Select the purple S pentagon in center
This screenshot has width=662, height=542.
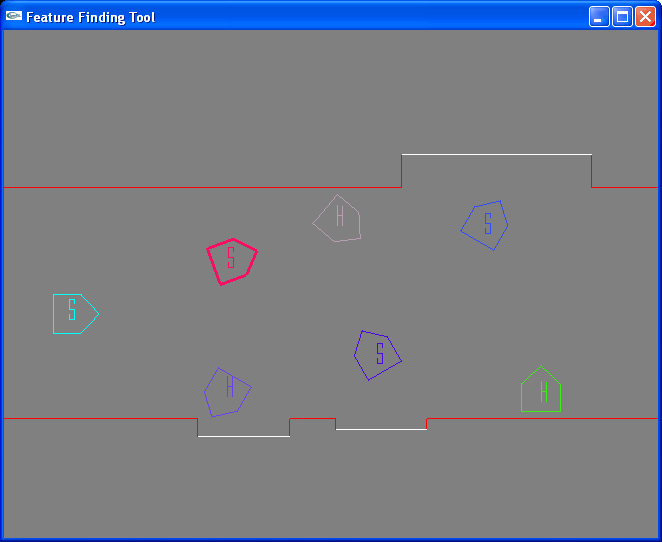(378, 355)
